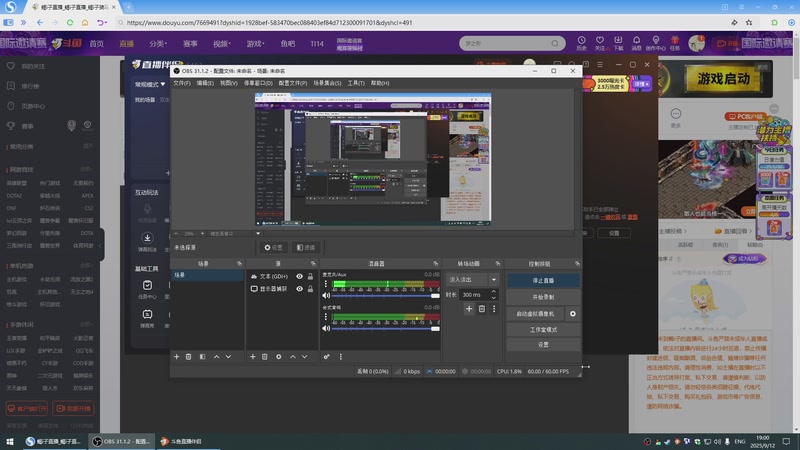Open OBS 停靠窗口(D) menu

258,83
